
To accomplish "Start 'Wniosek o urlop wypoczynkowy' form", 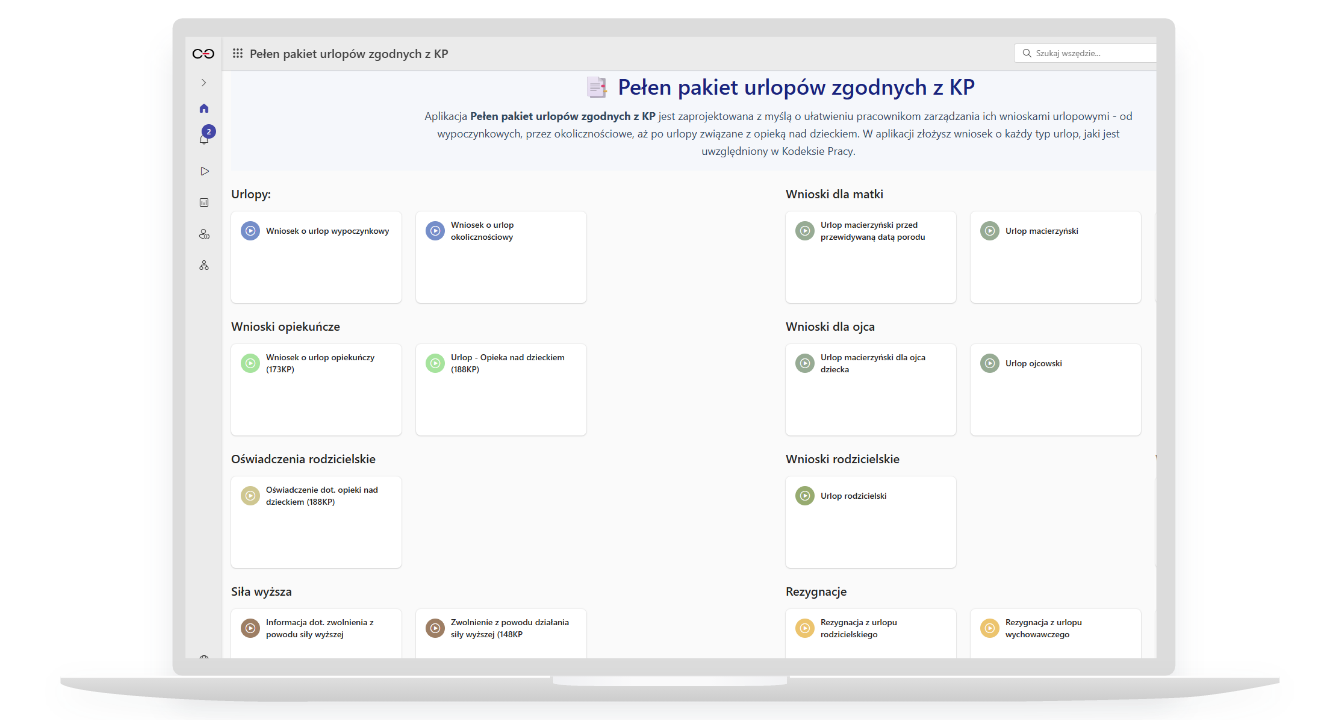I will [316, 256].
